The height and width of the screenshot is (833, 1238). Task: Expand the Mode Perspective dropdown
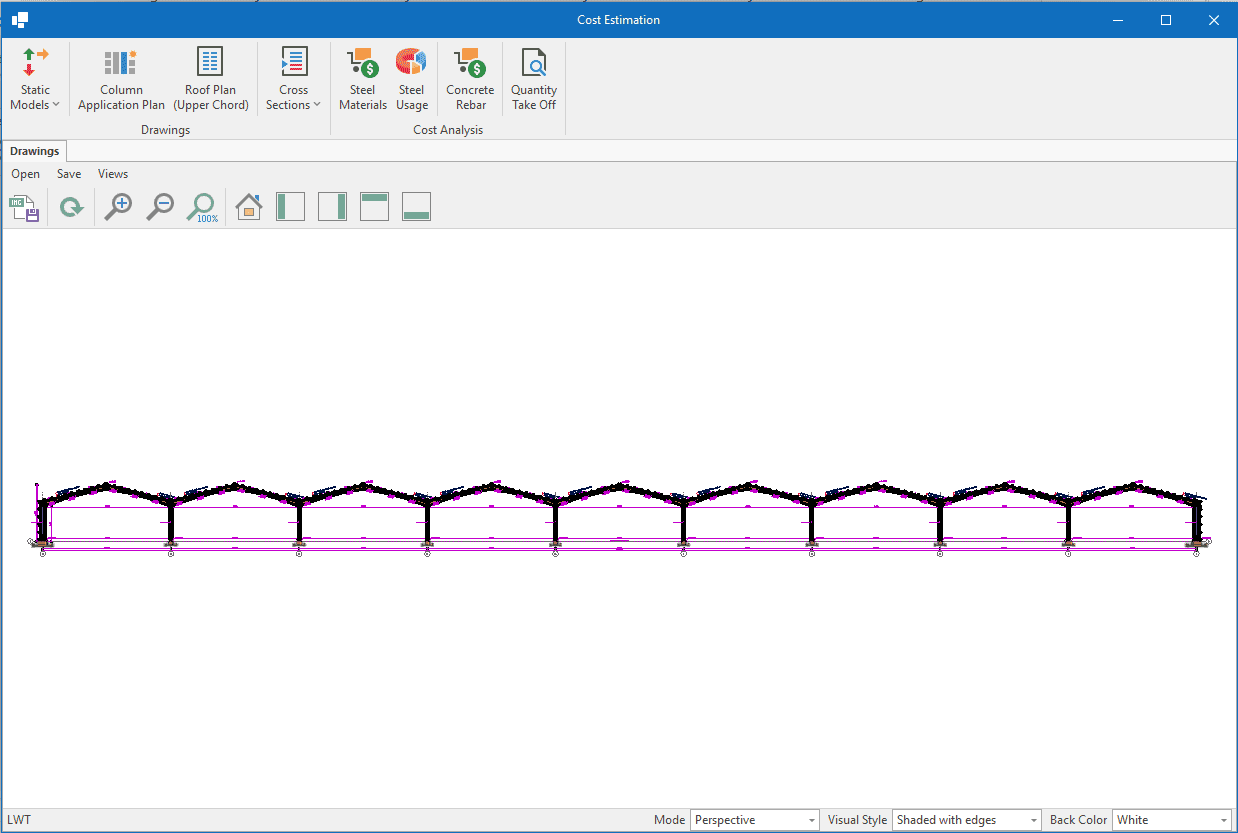click(755, 820)
